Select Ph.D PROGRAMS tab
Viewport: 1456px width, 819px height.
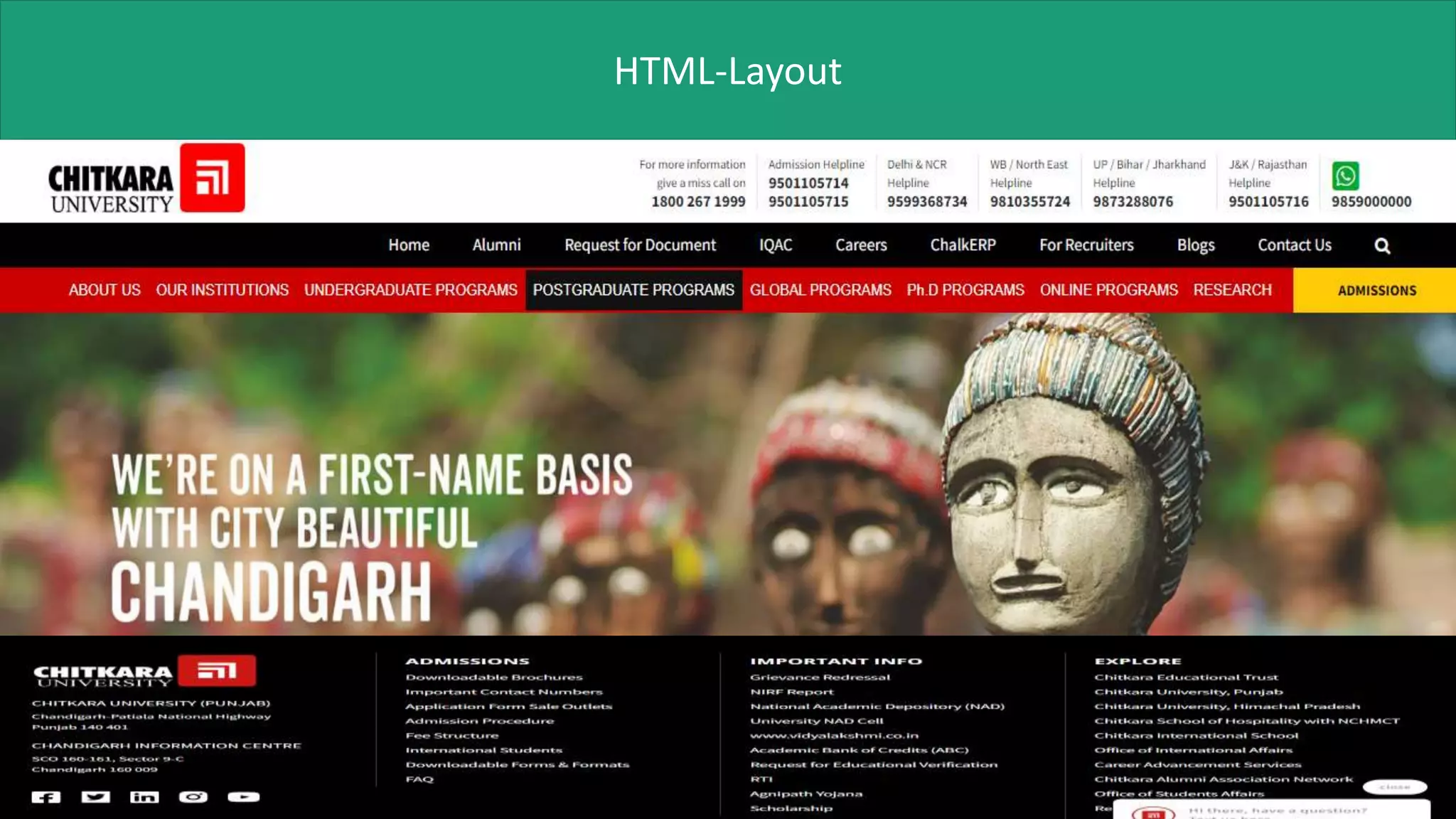point(965,290)
